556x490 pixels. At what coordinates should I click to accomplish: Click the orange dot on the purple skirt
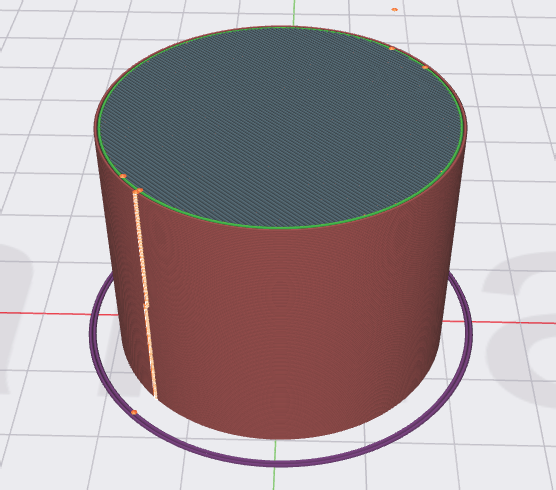pos(134,412)
